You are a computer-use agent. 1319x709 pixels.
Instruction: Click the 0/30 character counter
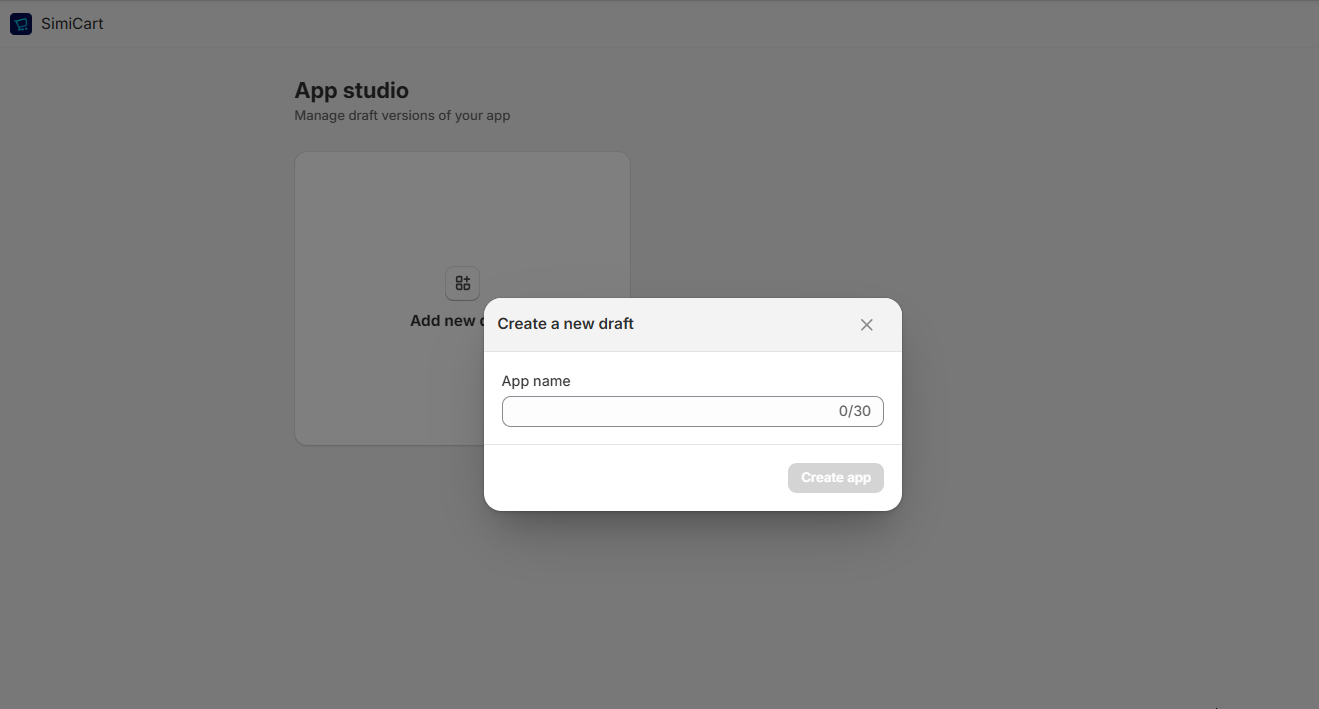point(854,412)
